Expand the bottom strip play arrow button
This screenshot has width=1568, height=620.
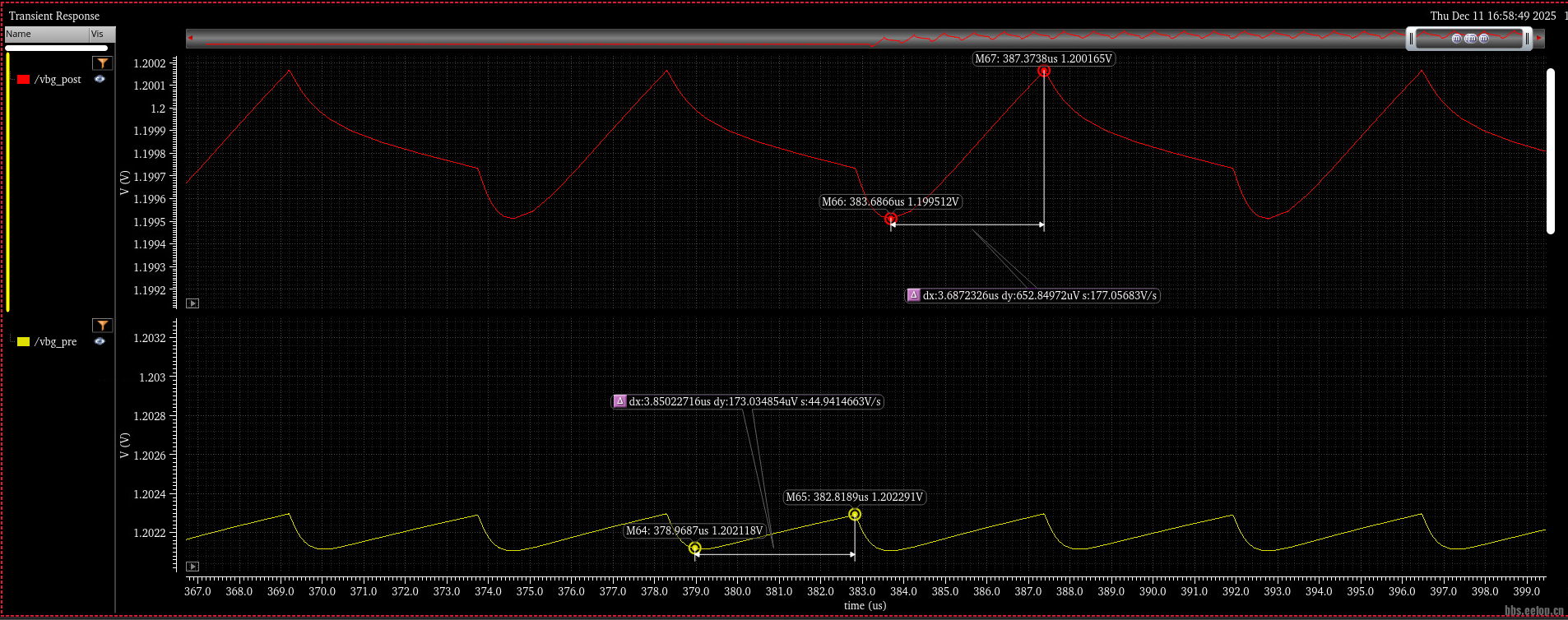coord(193,567)
